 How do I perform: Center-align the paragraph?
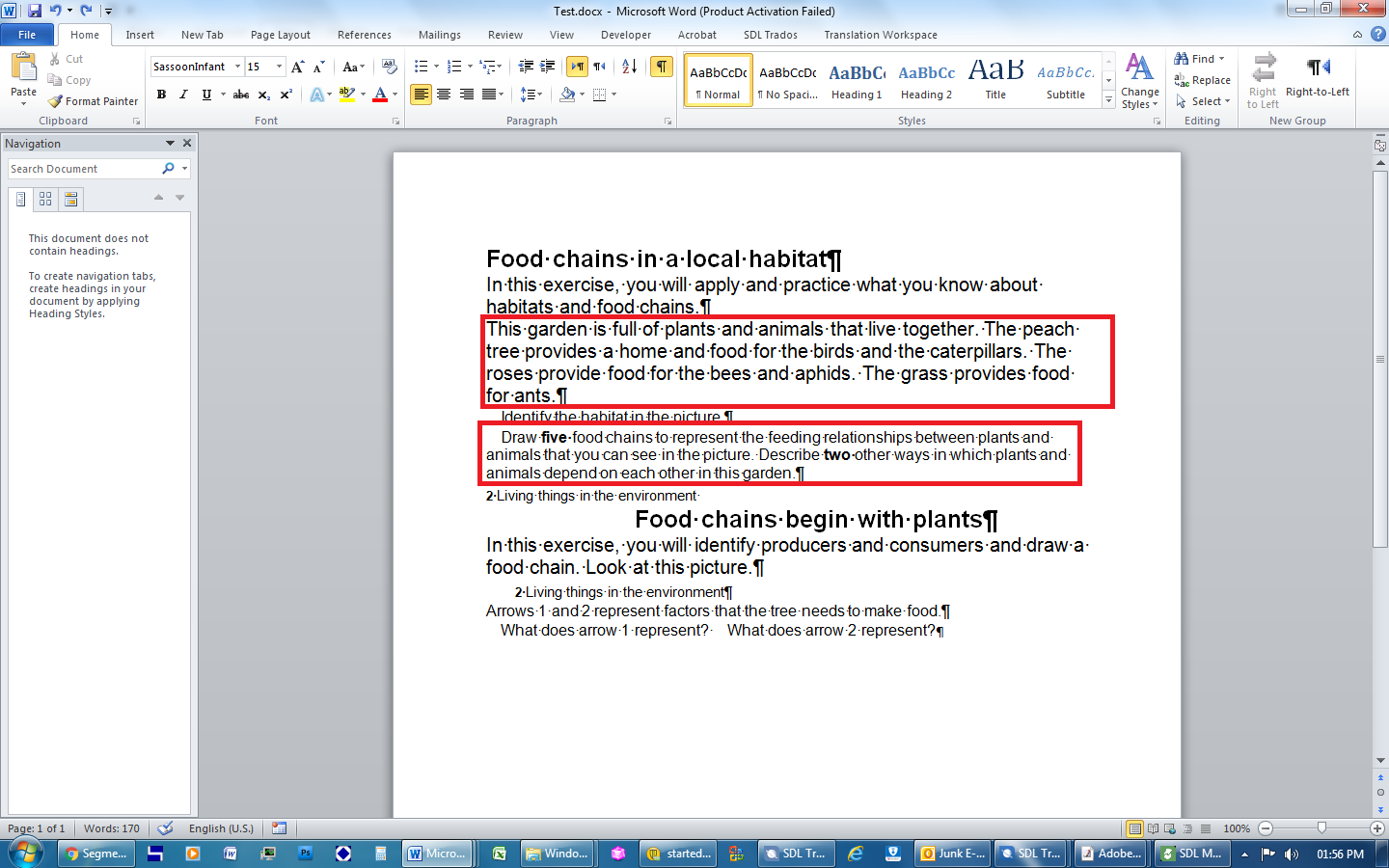(x=444, y=95)
